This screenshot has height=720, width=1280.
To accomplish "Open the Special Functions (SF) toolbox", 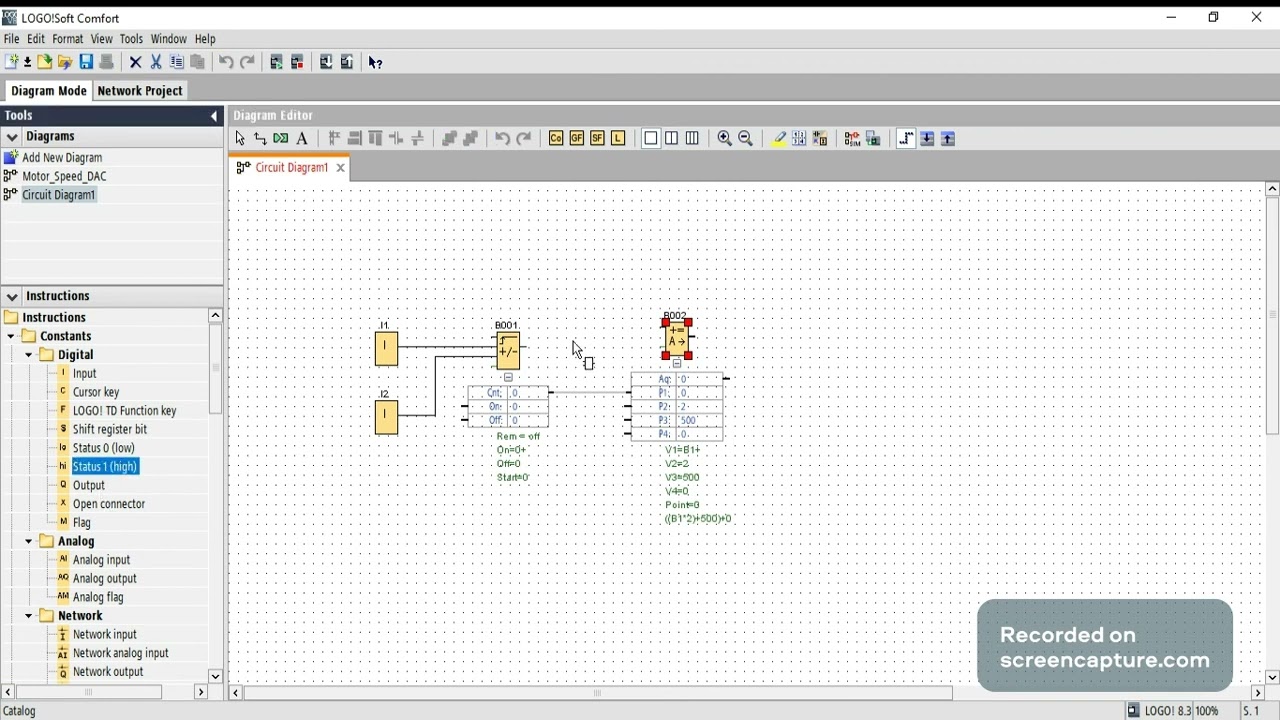I will click(x=597, y=139).
